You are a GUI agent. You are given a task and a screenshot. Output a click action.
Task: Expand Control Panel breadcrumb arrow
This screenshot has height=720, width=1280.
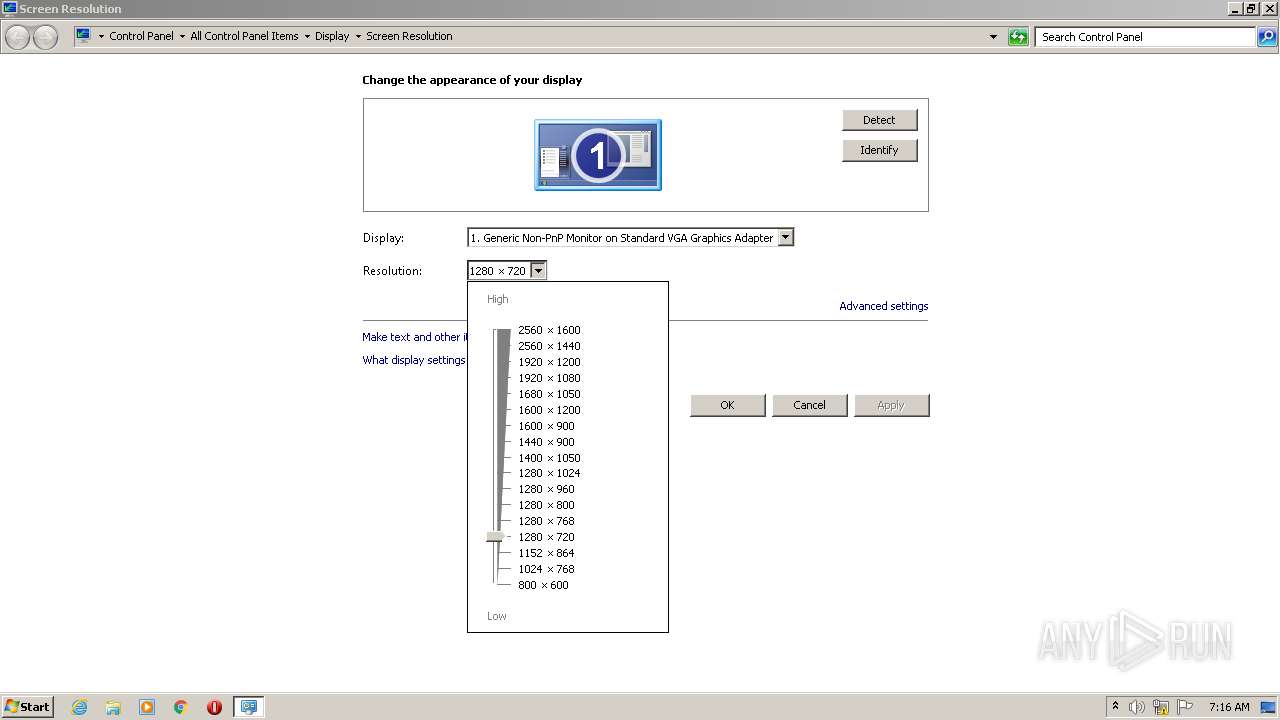tap(182, 36)
